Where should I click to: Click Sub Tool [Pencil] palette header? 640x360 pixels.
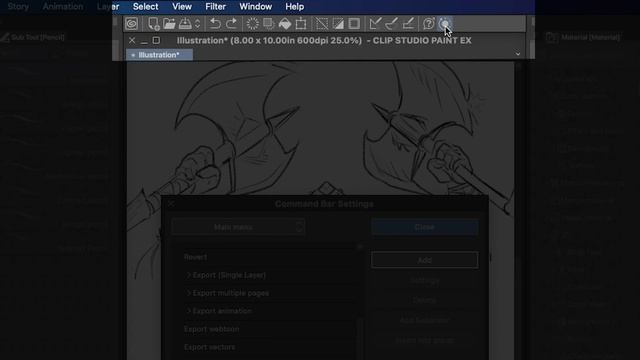pyautogui.click(x=33, y=37)
